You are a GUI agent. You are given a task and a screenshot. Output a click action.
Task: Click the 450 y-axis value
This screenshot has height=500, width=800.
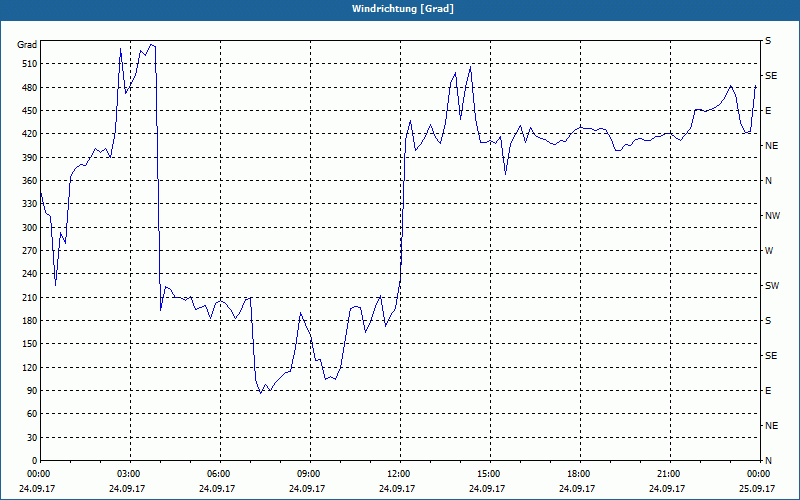(x=30, y=111)
